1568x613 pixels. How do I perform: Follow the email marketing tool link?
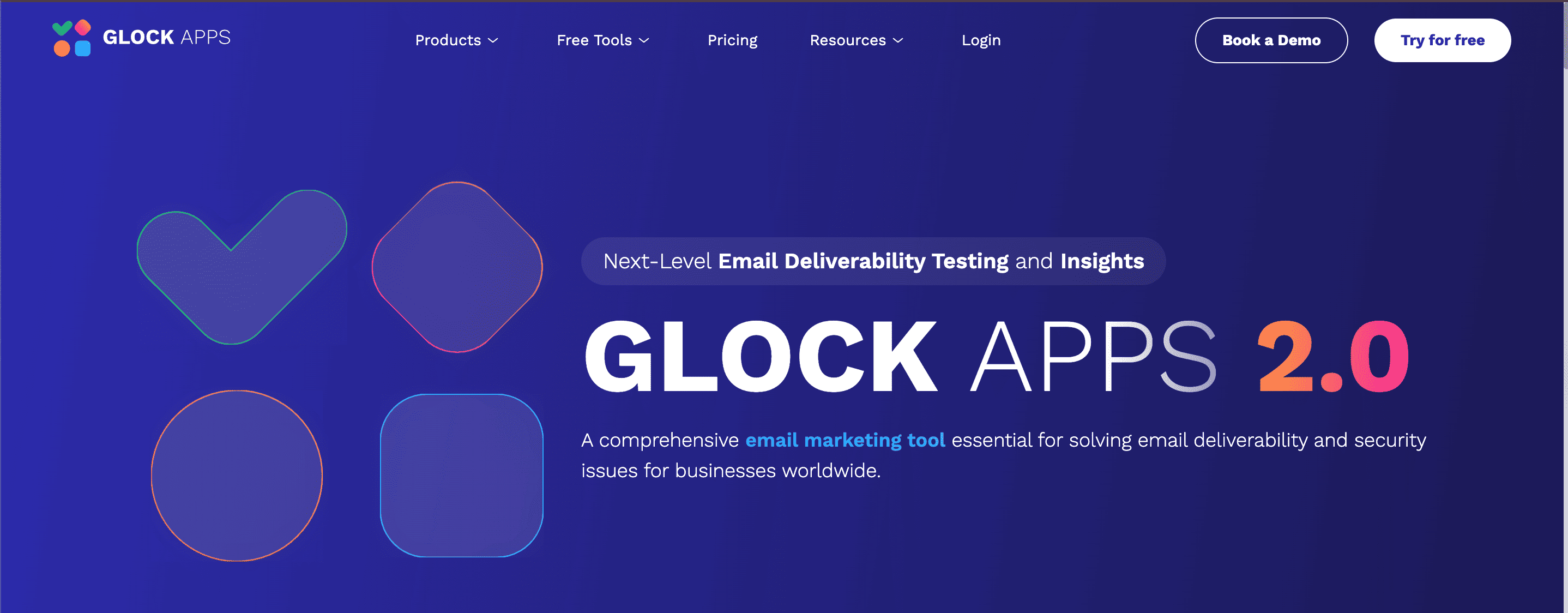(x=845, y=440)
